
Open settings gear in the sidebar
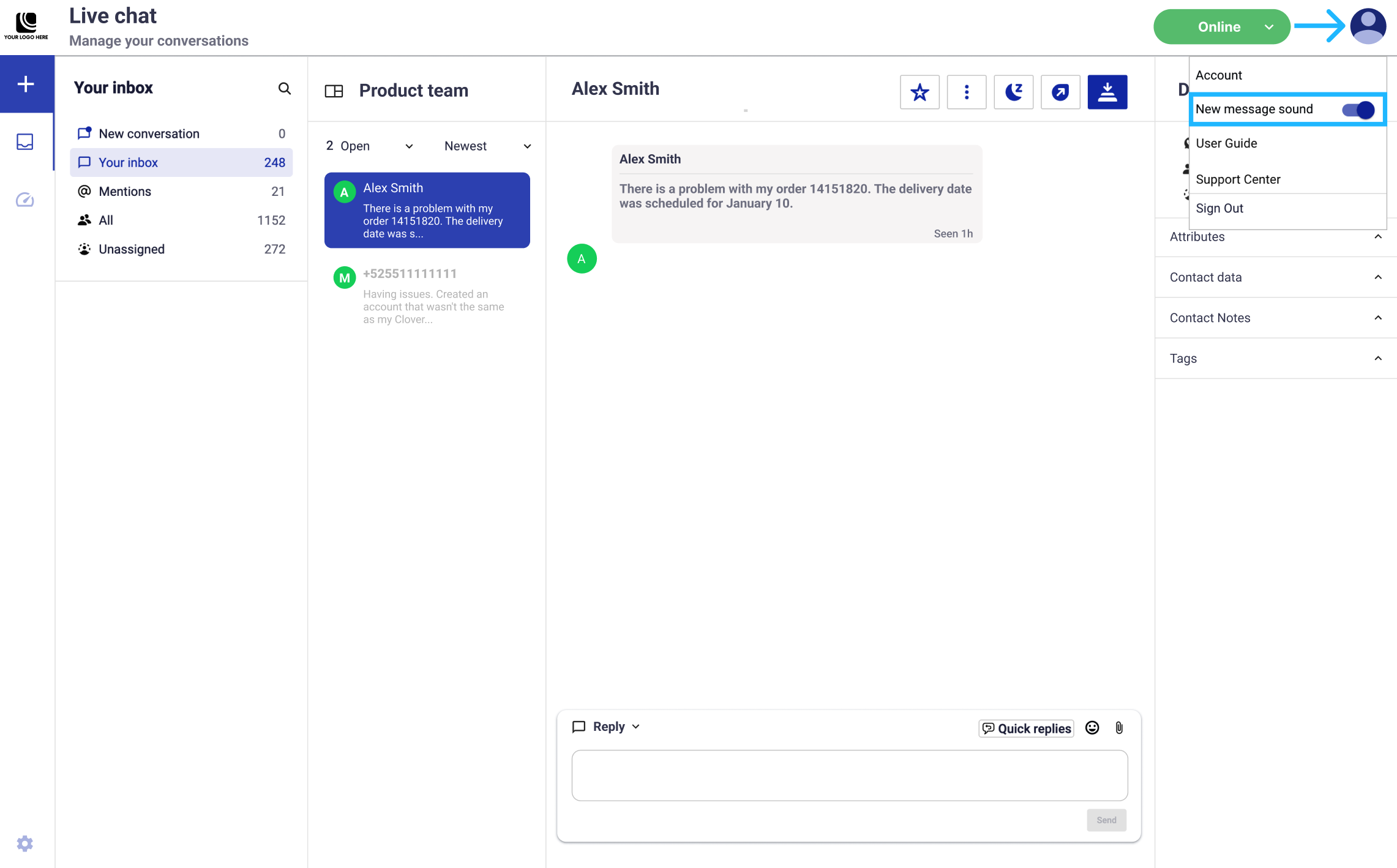(x=24, y=844)
